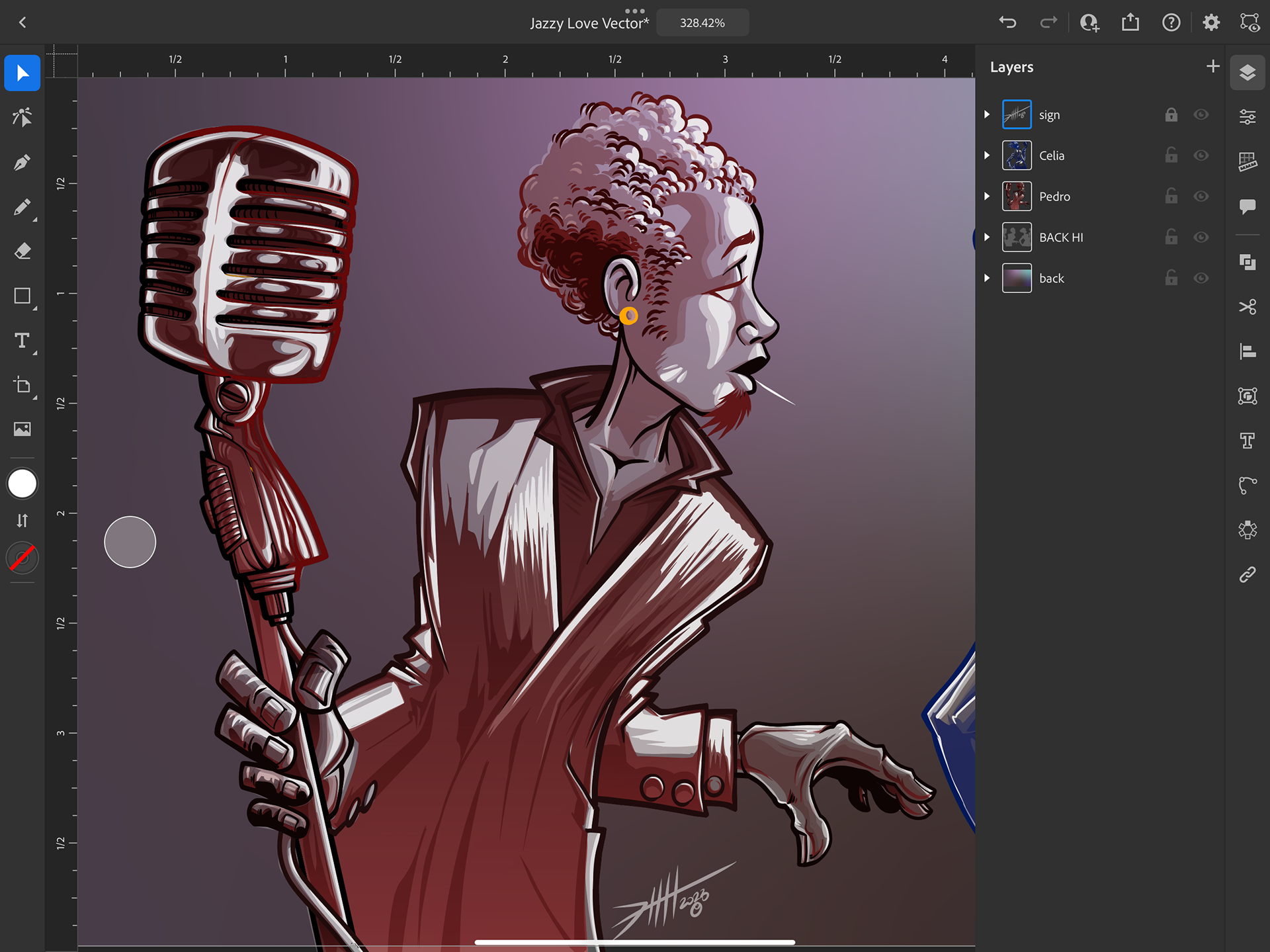Open the Comments panel
This screenshot has height=952, width=1270.
1248,206
